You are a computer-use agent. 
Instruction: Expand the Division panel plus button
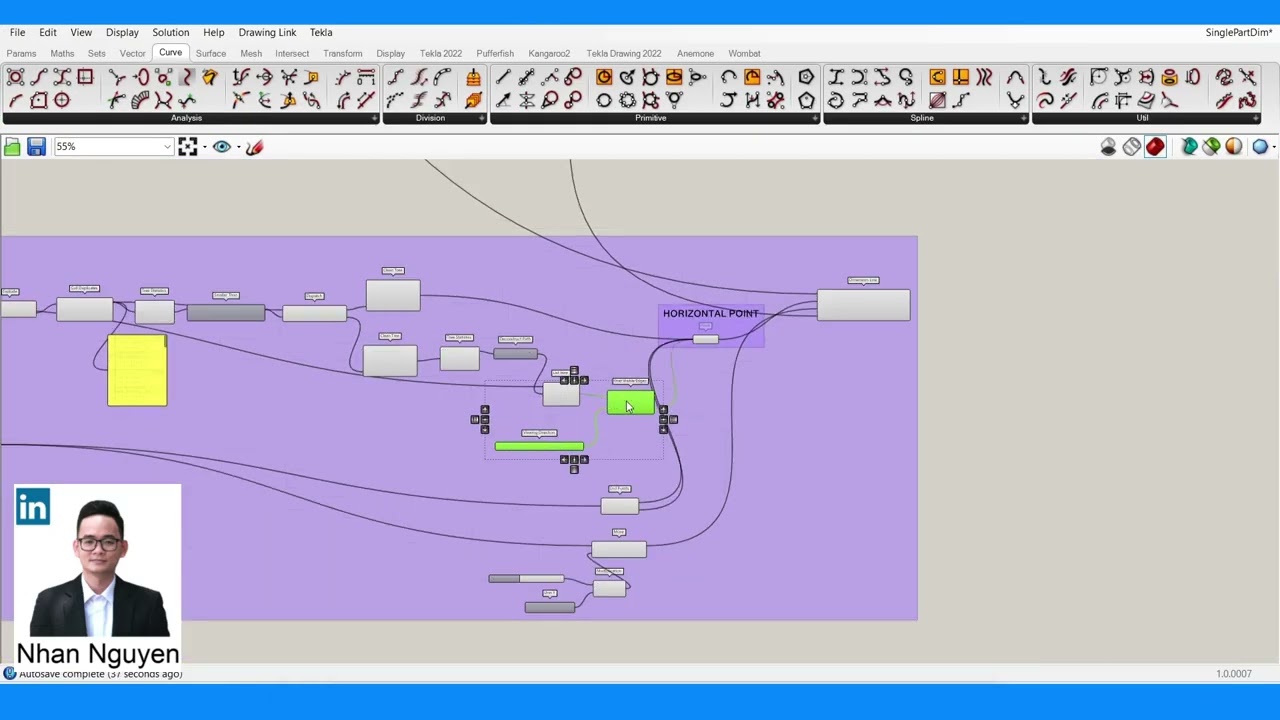[481, 118]
